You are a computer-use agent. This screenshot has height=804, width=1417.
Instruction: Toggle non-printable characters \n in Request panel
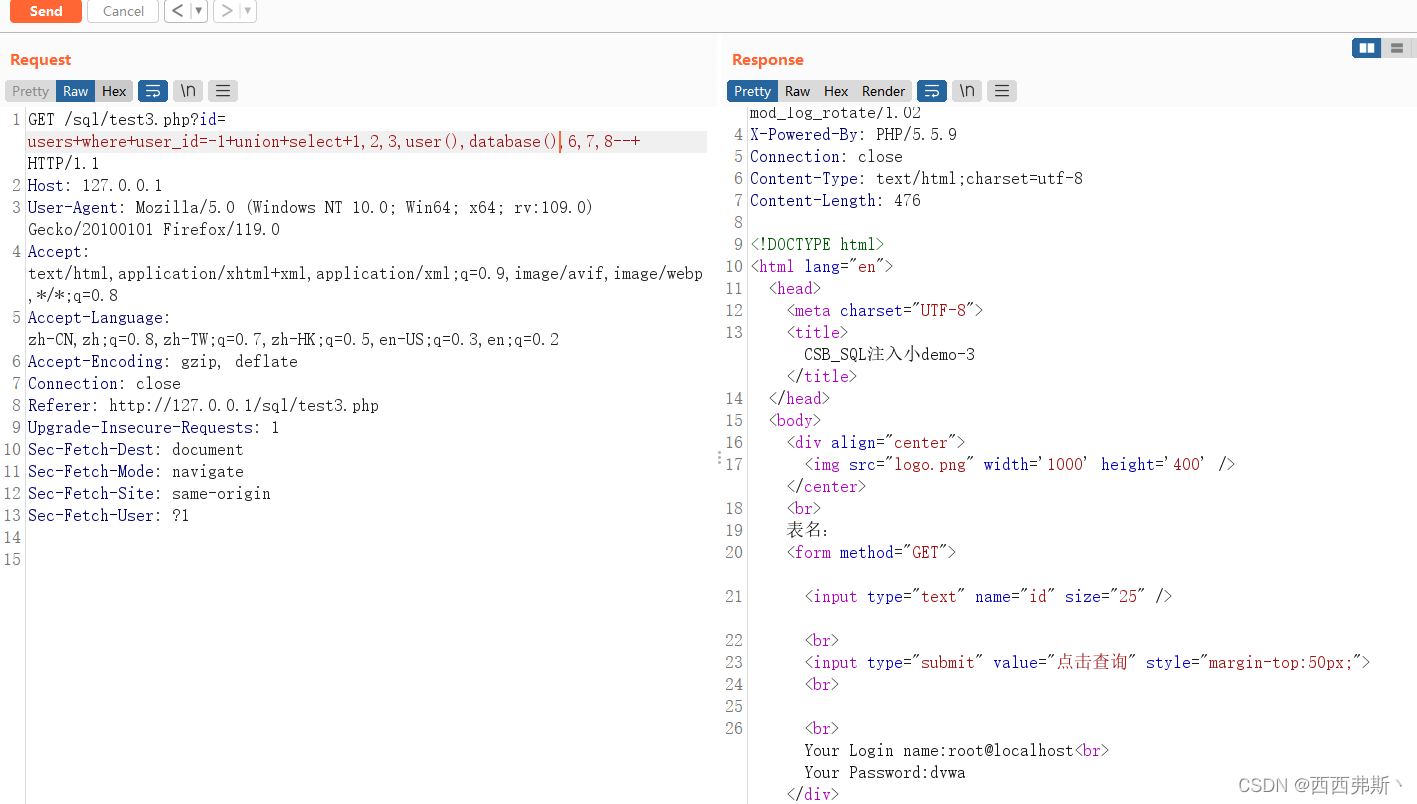[x=187, y=91]
